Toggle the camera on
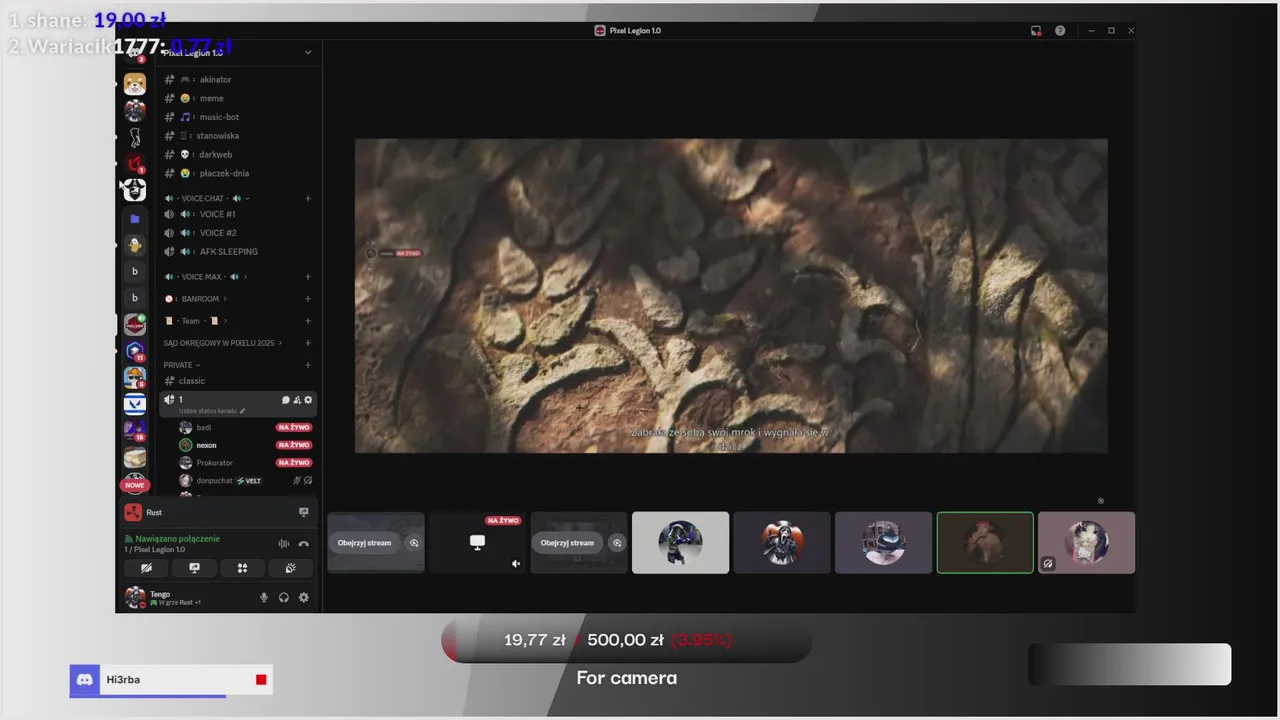 click(146, 568)
